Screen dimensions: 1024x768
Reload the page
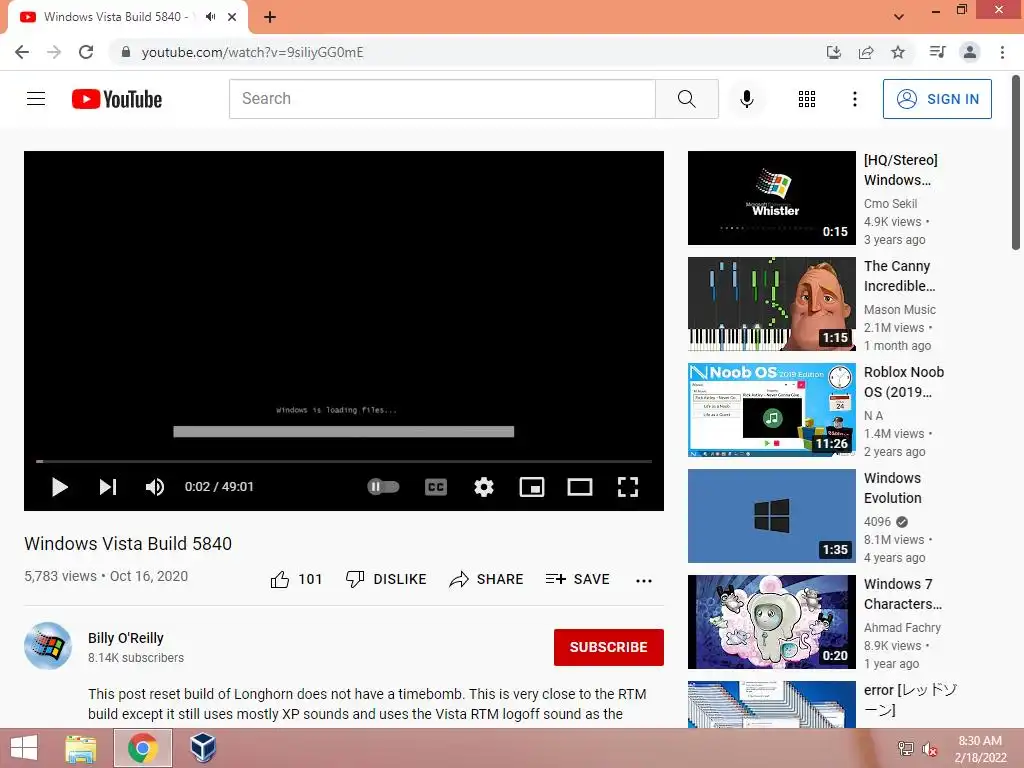click(86, 52)
